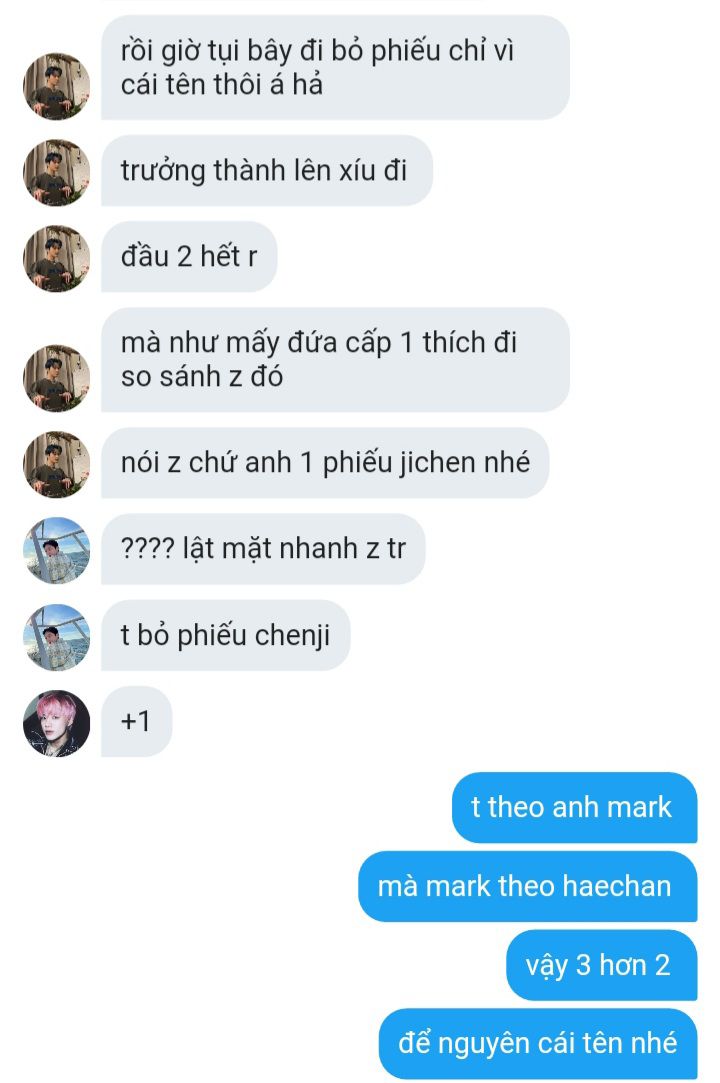Open profile picture next to 't bỏ phiếu chenji'

(57, 637)
